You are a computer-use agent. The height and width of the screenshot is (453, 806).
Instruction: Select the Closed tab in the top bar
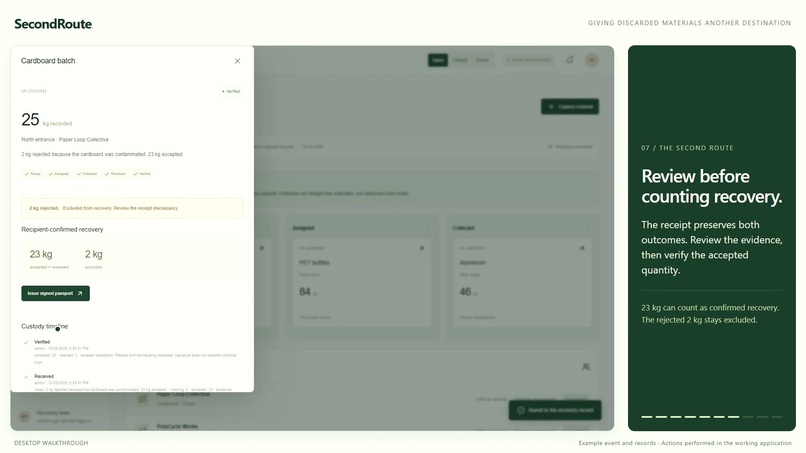pyautogui.click(x=460, y=60)
